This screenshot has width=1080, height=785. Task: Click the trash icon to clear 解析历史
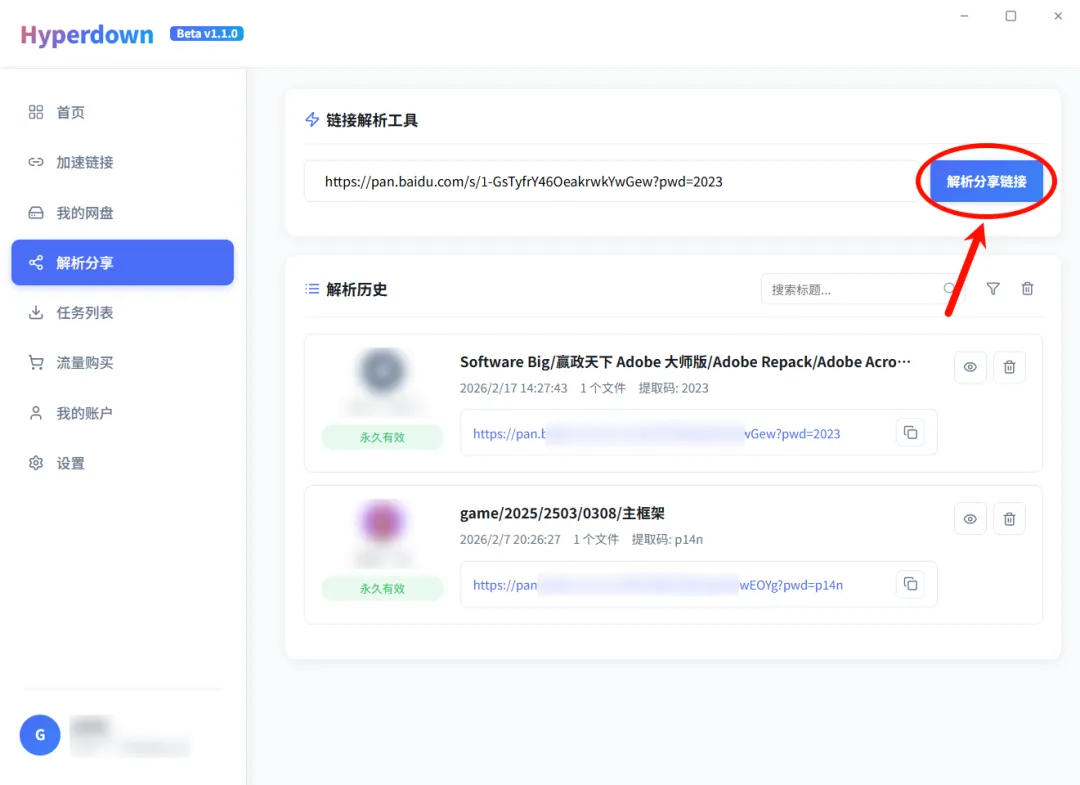1027,289
